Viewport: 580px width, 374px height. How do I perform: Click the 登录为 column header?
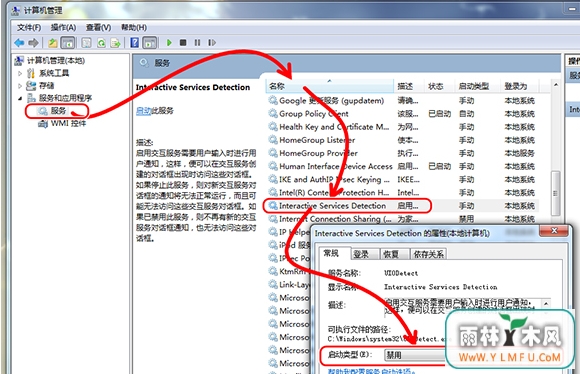tap(520, 86)
